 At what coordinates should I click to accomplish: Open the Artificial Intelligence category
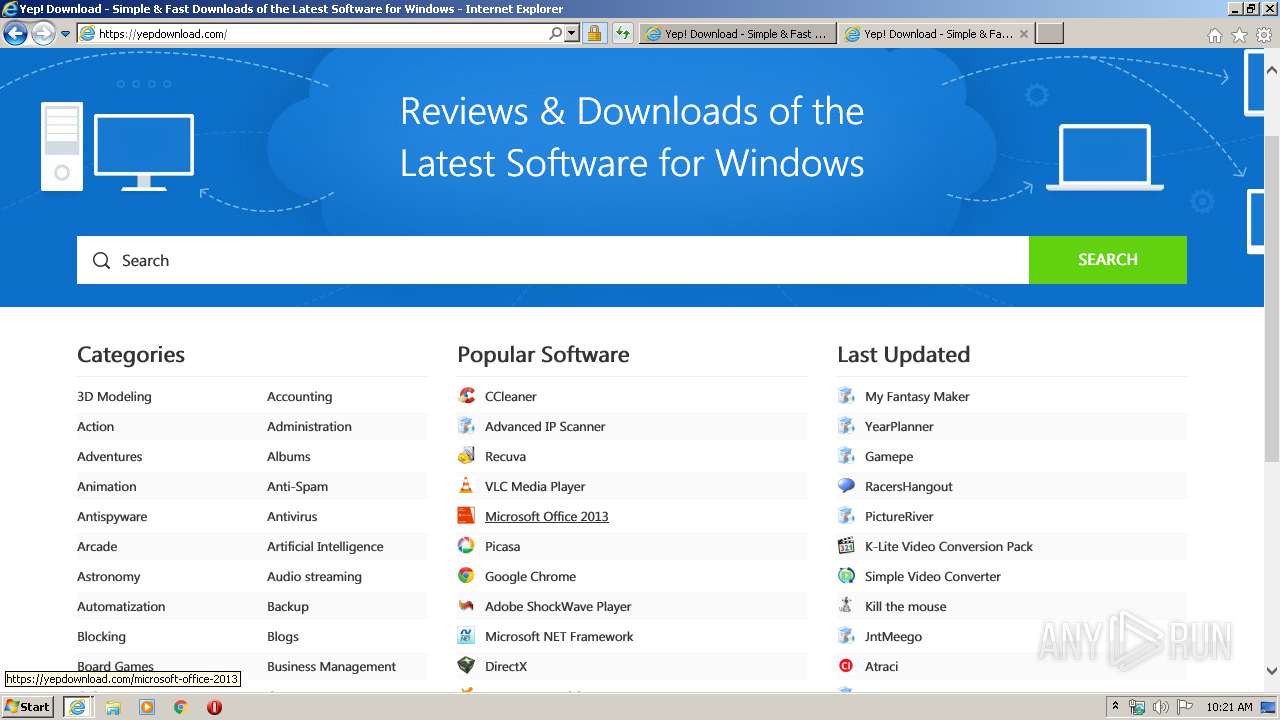coord(325,546)
